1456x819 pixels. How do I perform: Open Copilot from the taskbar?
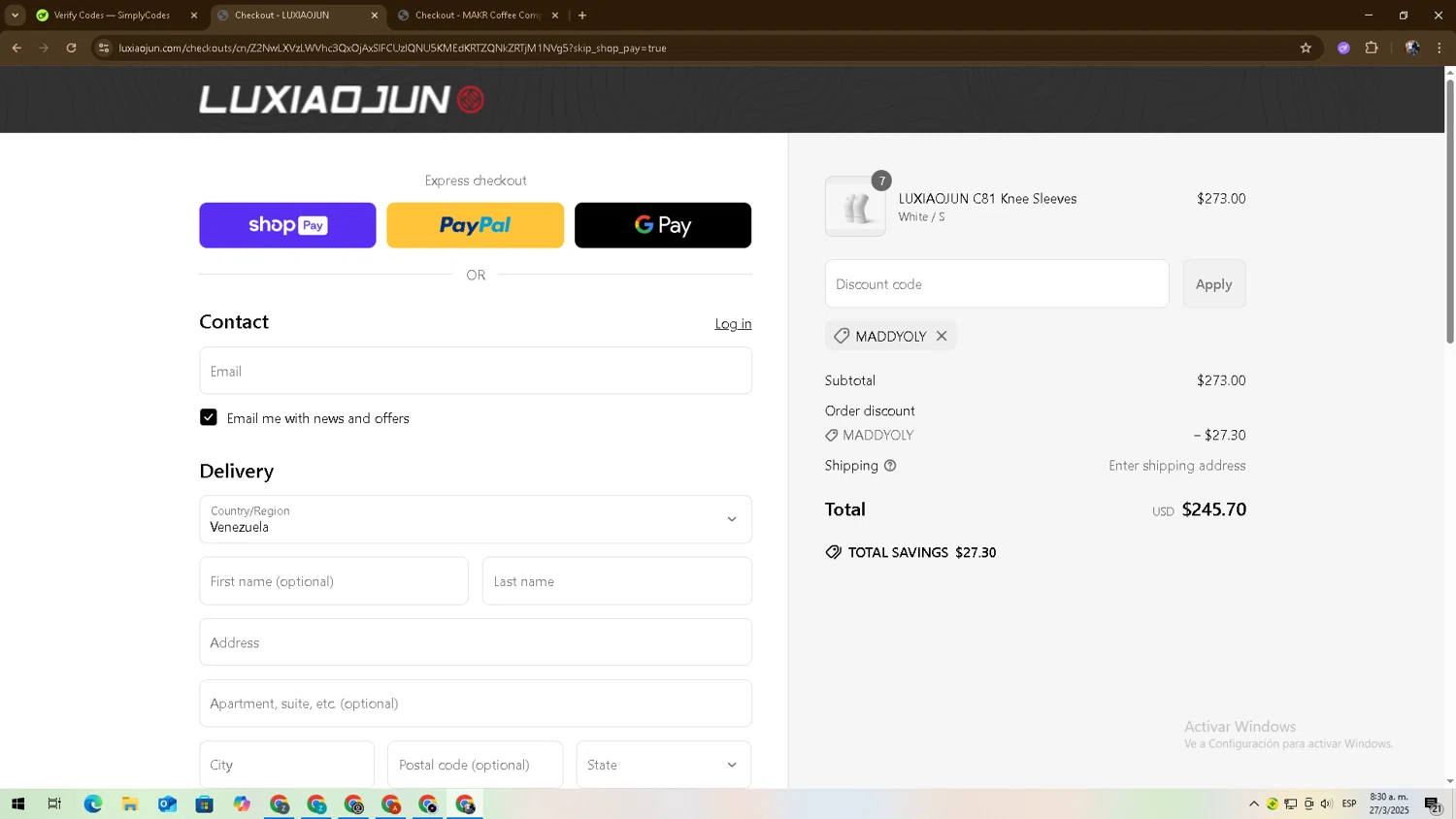click(x=242, y=803)
